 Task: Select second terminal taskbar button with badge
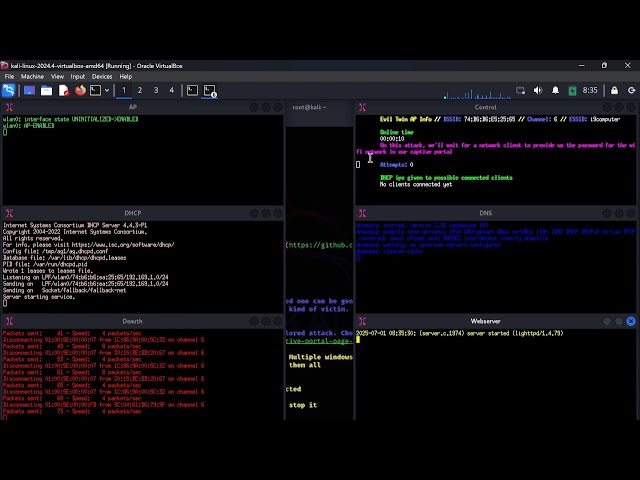(210, 91)
